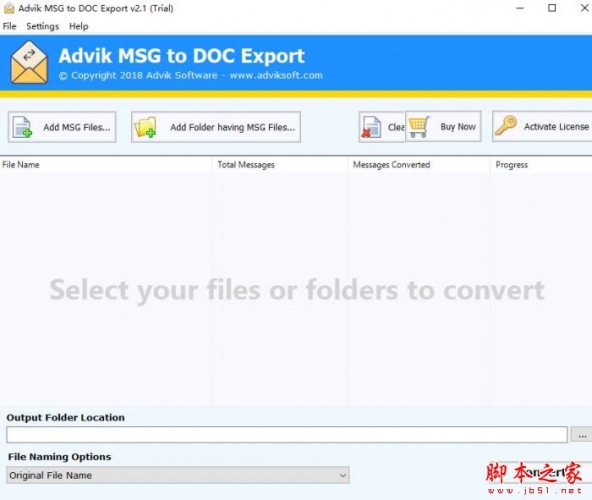Open the File Naming Options dropdown

[178, 475]
